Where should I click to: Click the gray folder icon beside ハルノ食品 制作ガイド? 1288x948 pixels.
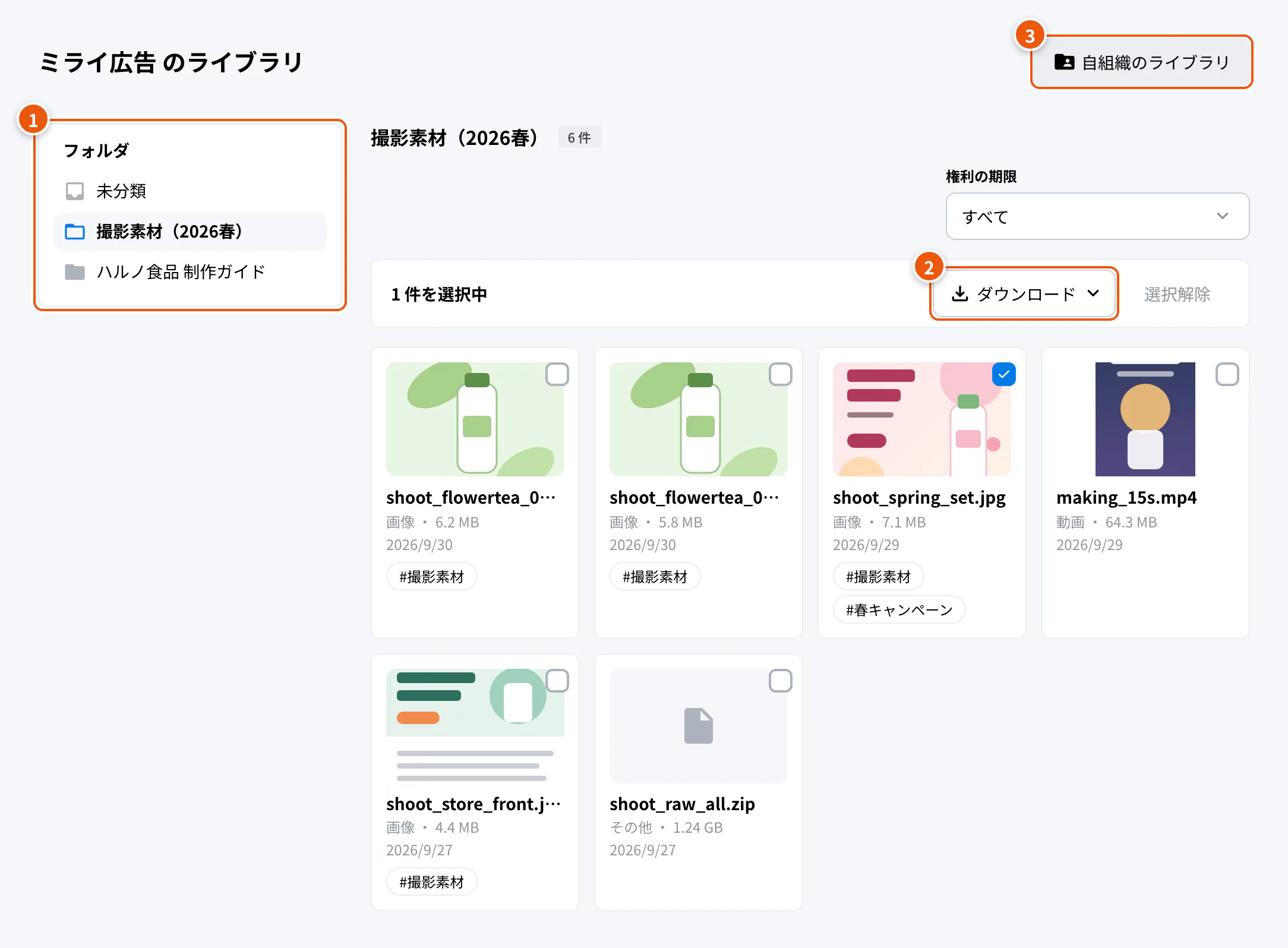(75, 272)
